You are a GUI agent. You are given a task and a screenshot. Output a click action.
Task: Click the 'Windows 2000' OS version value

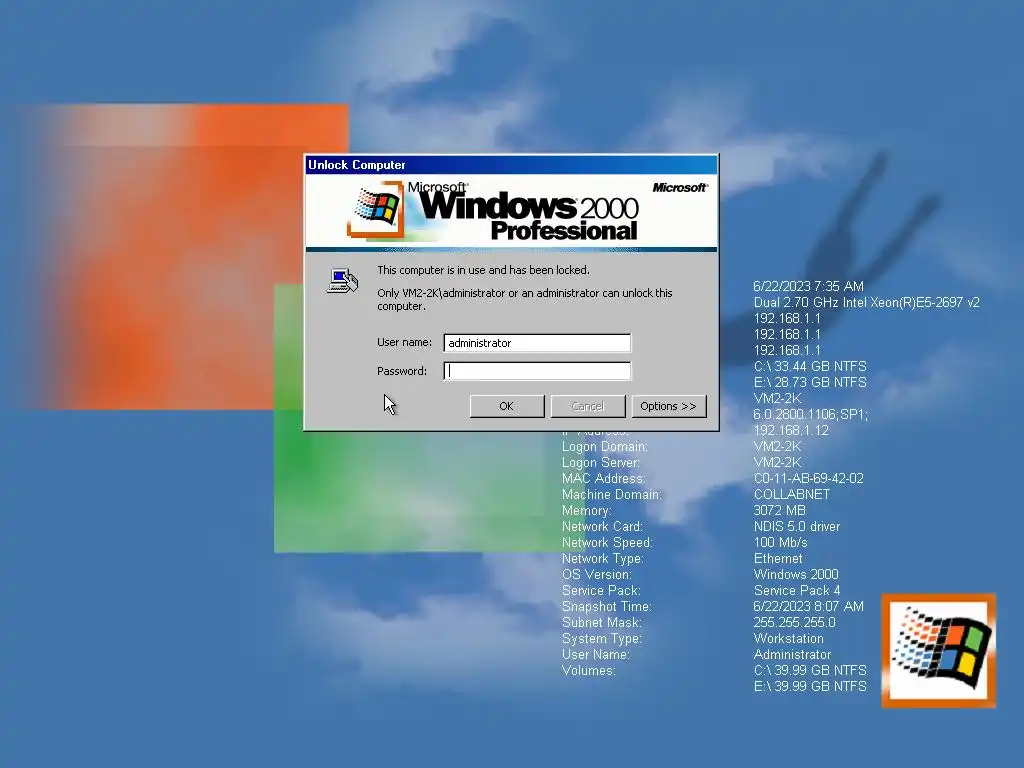point(796,575)
